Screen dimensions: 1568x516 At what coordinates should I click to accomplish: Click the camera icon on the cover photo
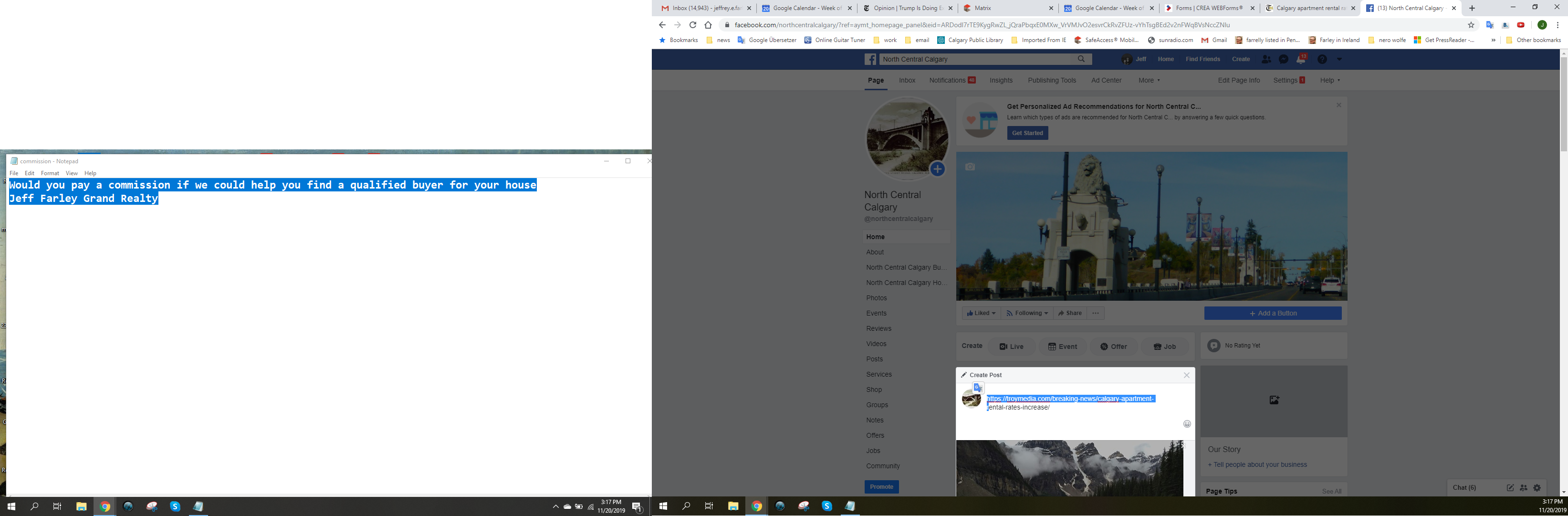tap(970, 167)
